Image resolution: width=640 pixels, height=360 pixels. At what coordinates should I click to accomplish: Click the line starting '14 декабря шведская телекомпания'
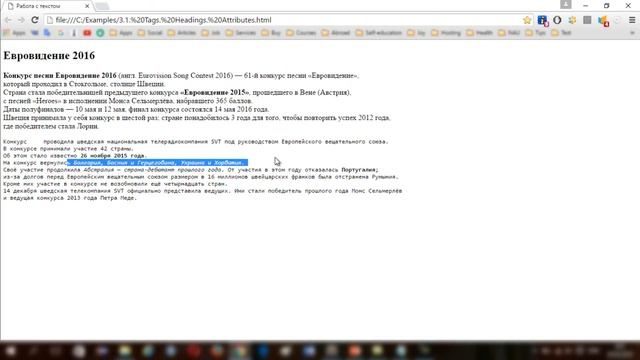tap(202, 191)
